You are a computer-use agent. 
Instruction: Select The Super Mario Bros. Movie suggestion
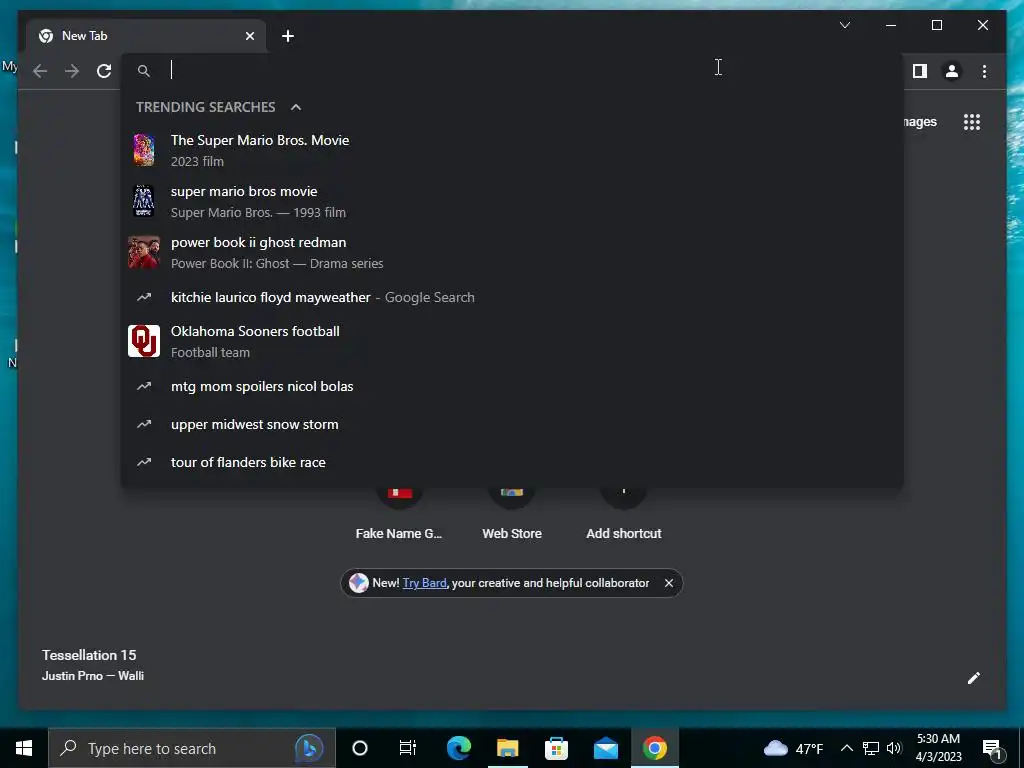pos(512,150)
